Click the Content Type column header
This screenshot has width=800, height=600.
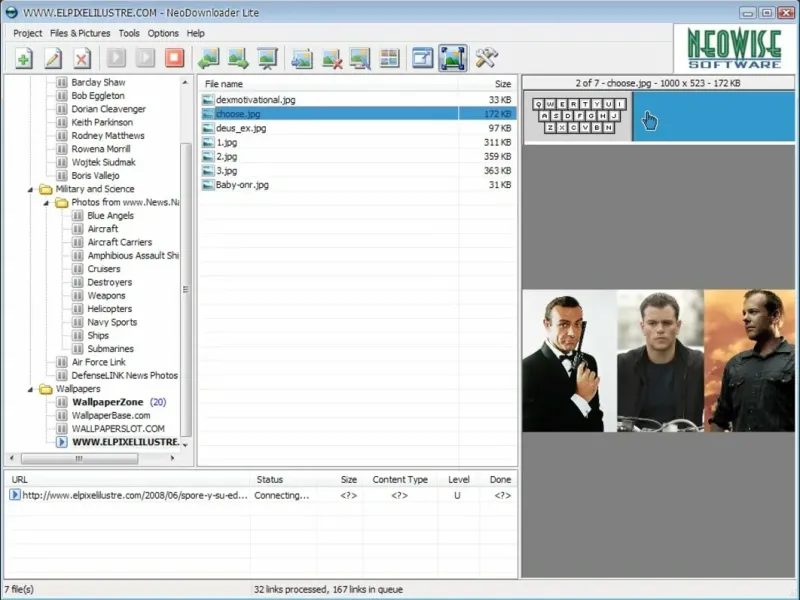(400, 480)
